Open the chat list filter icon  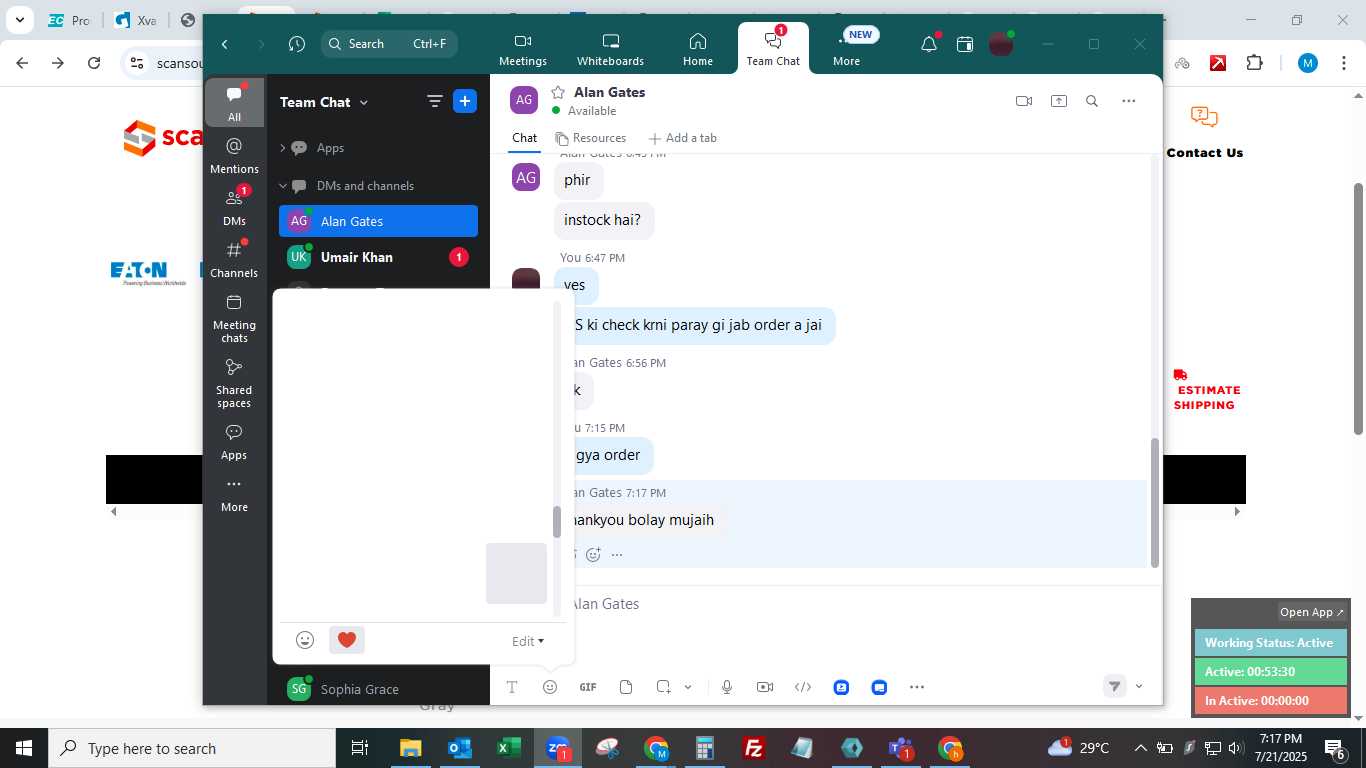(x=435, y=101)
